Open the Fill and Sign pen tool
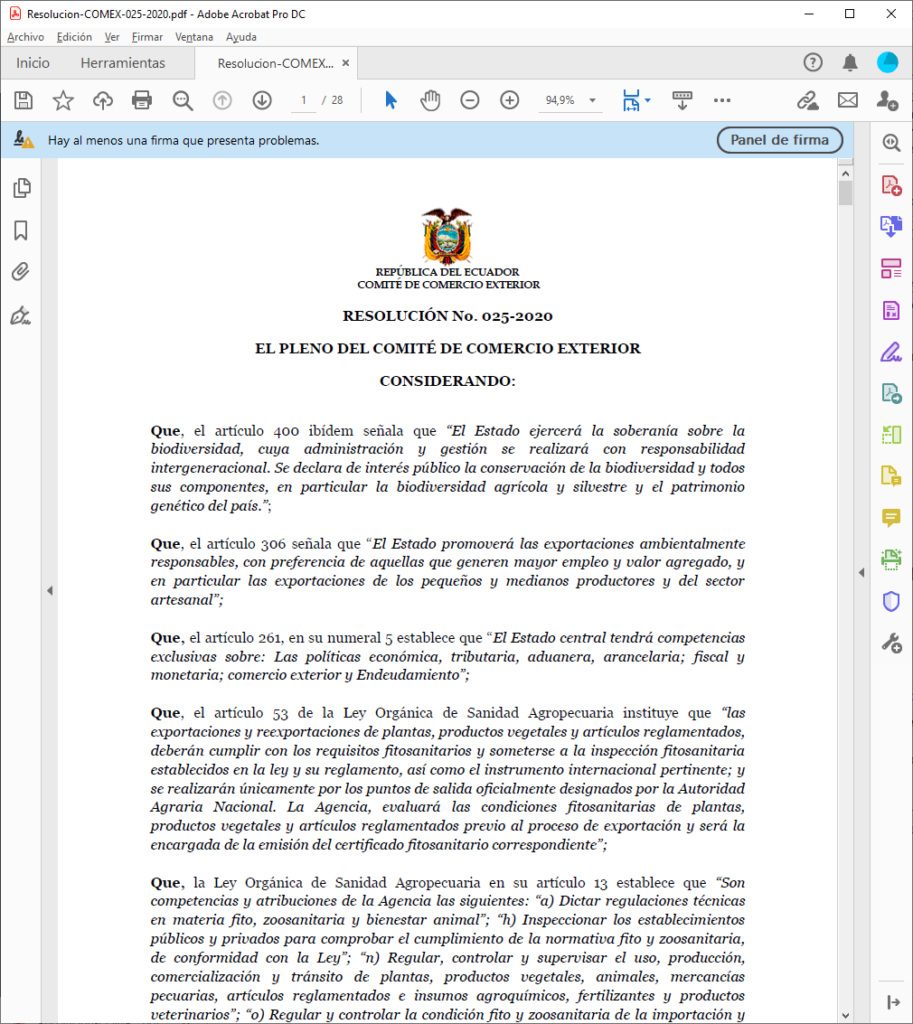913x1024 pixels. pyautogui.click(x=890, y=351)
